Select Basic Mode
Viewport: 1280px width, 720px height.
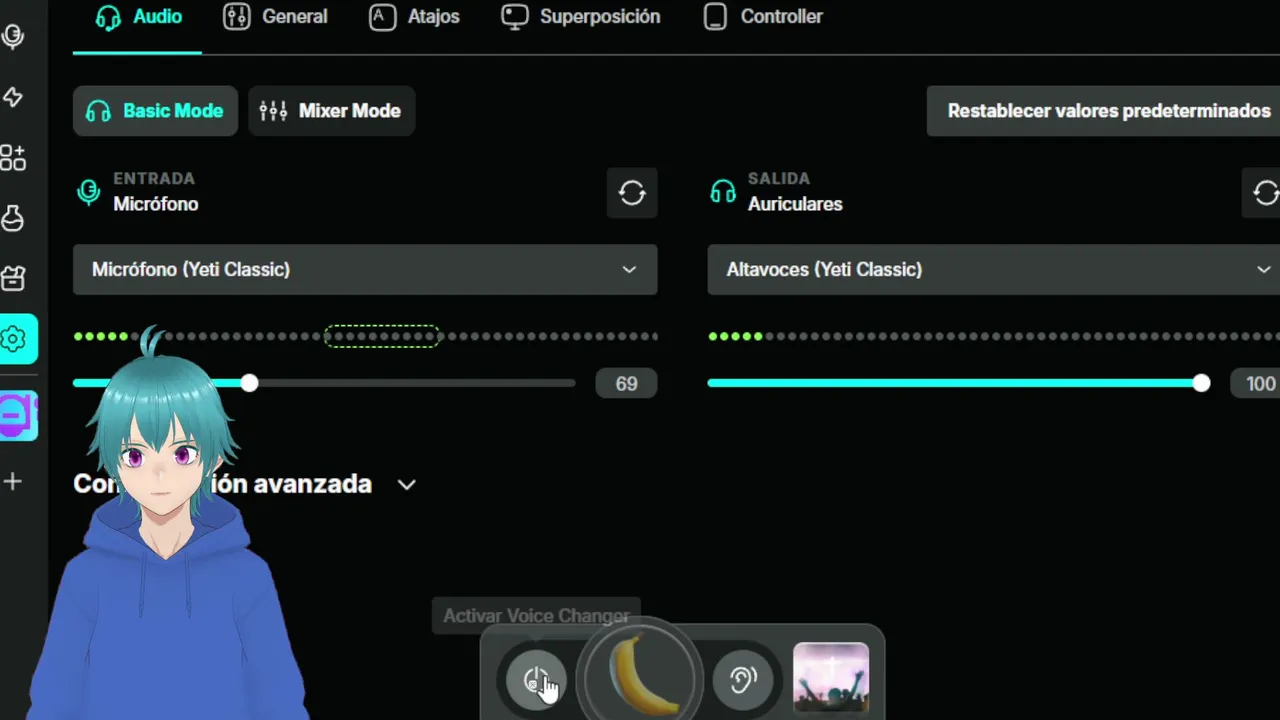click(x=155, y=111)
